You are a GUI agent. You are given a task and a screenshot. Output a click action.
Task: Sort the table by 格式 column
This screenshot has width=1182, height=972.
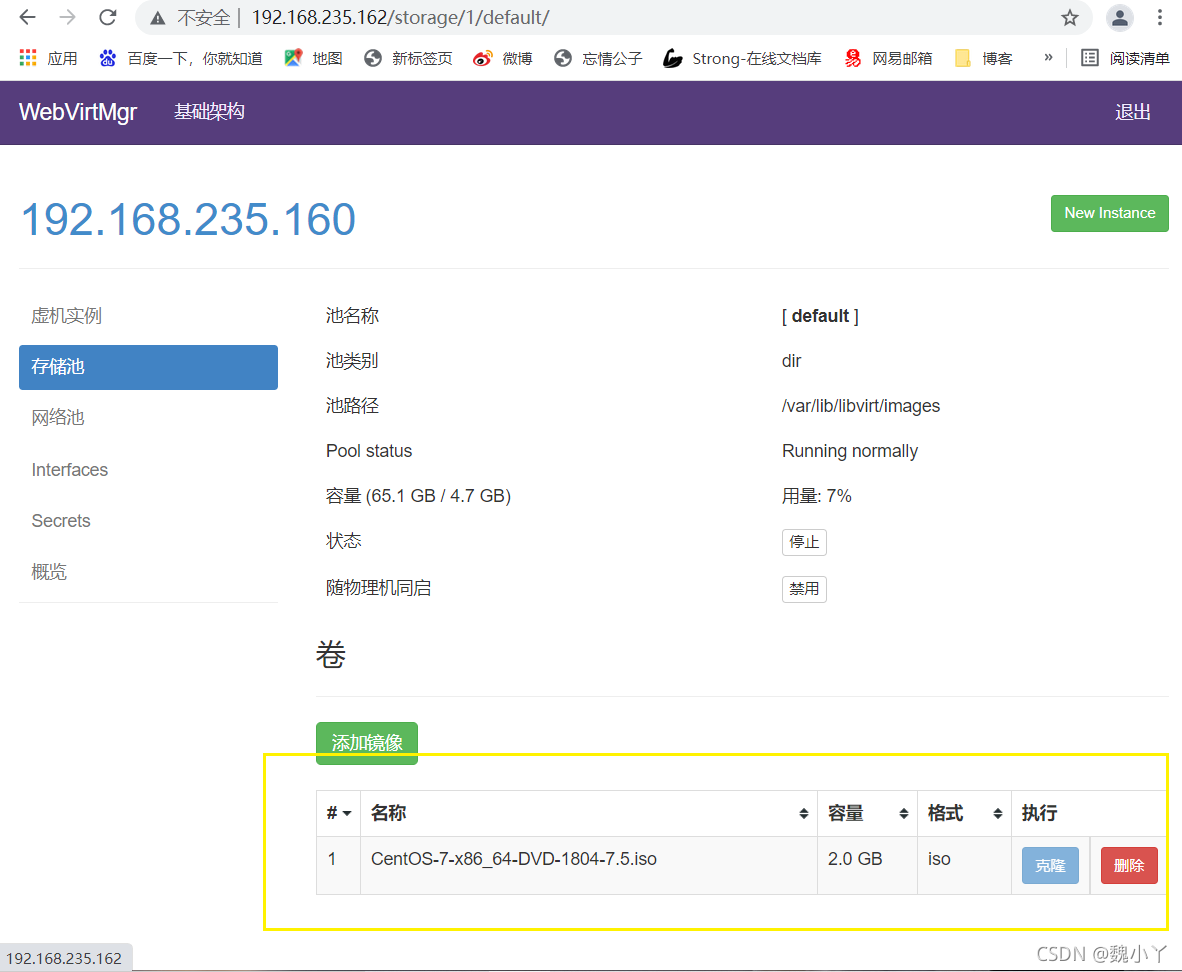tap(964, 814)
